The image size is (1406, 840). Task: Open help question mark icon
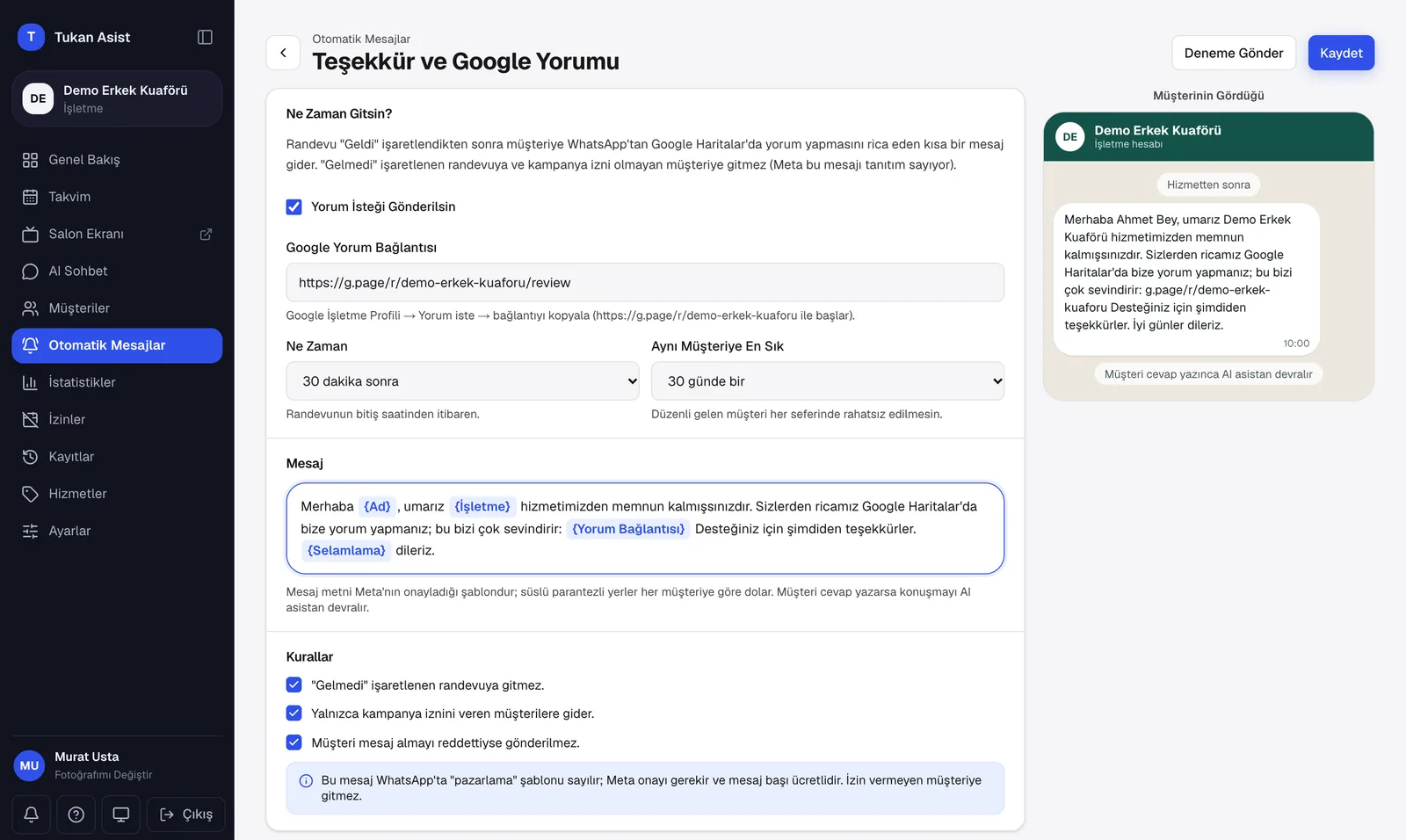[x=76, y=815]
